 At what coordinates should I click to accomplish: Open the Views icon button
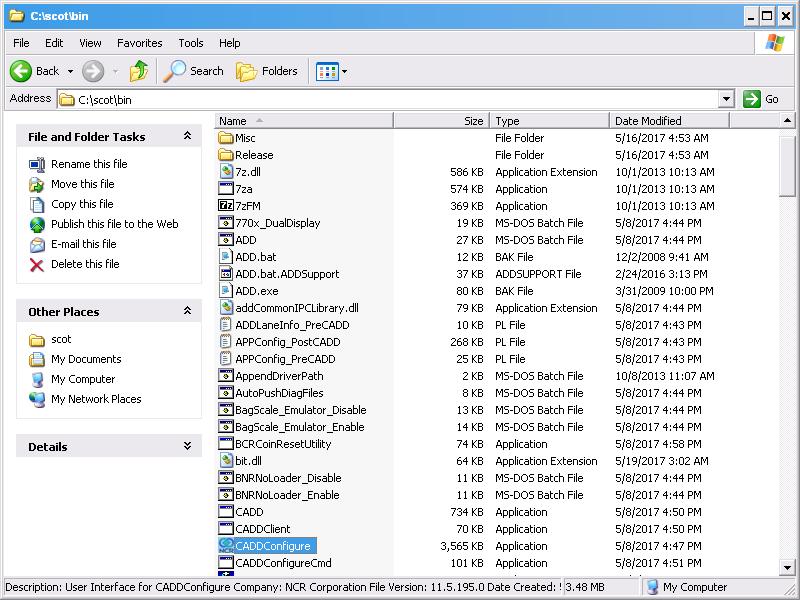point(327,71)
